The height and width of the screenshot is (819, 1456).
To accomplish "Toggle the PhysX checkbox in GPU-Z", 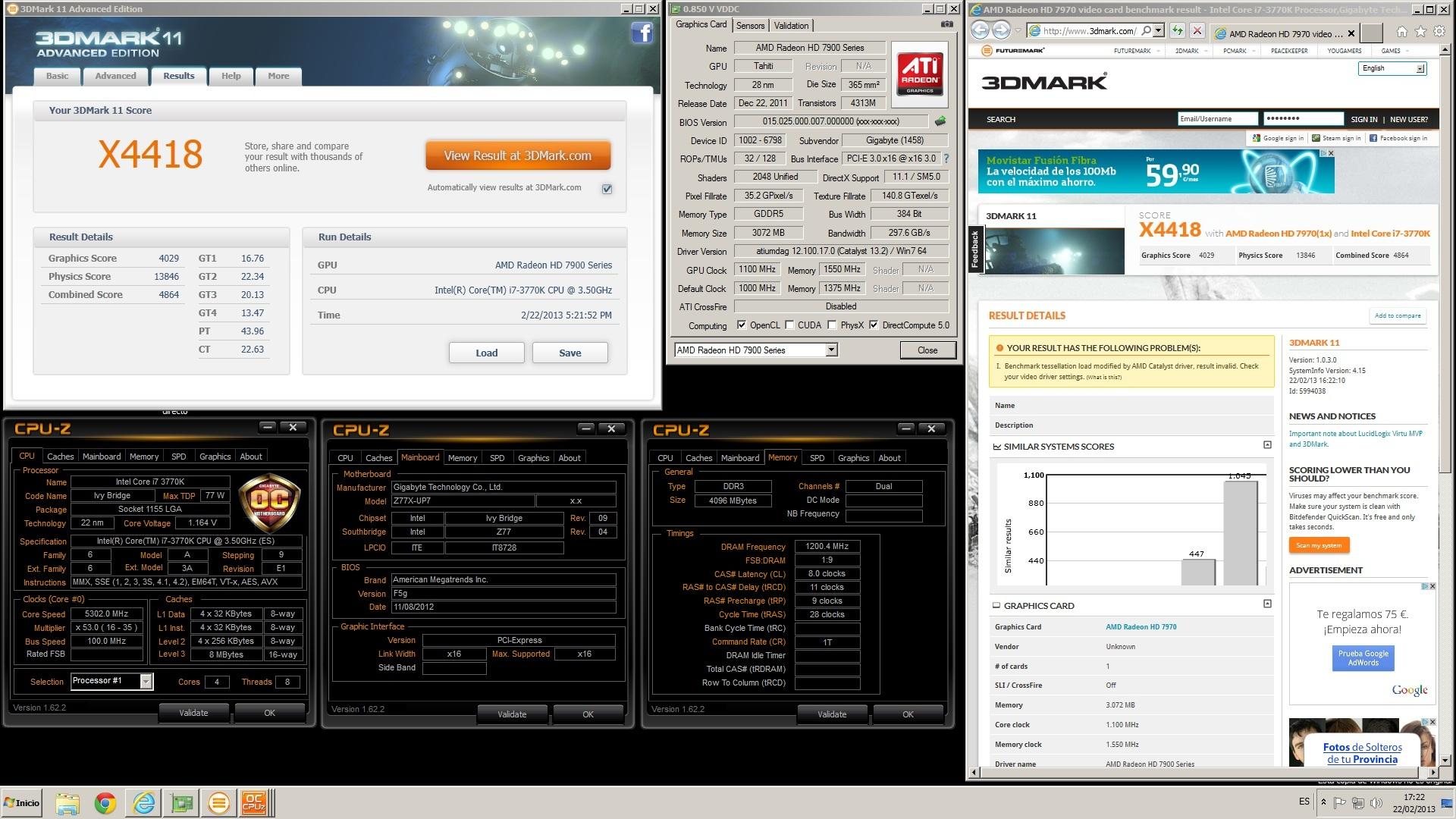I will [x=833, y=325].
